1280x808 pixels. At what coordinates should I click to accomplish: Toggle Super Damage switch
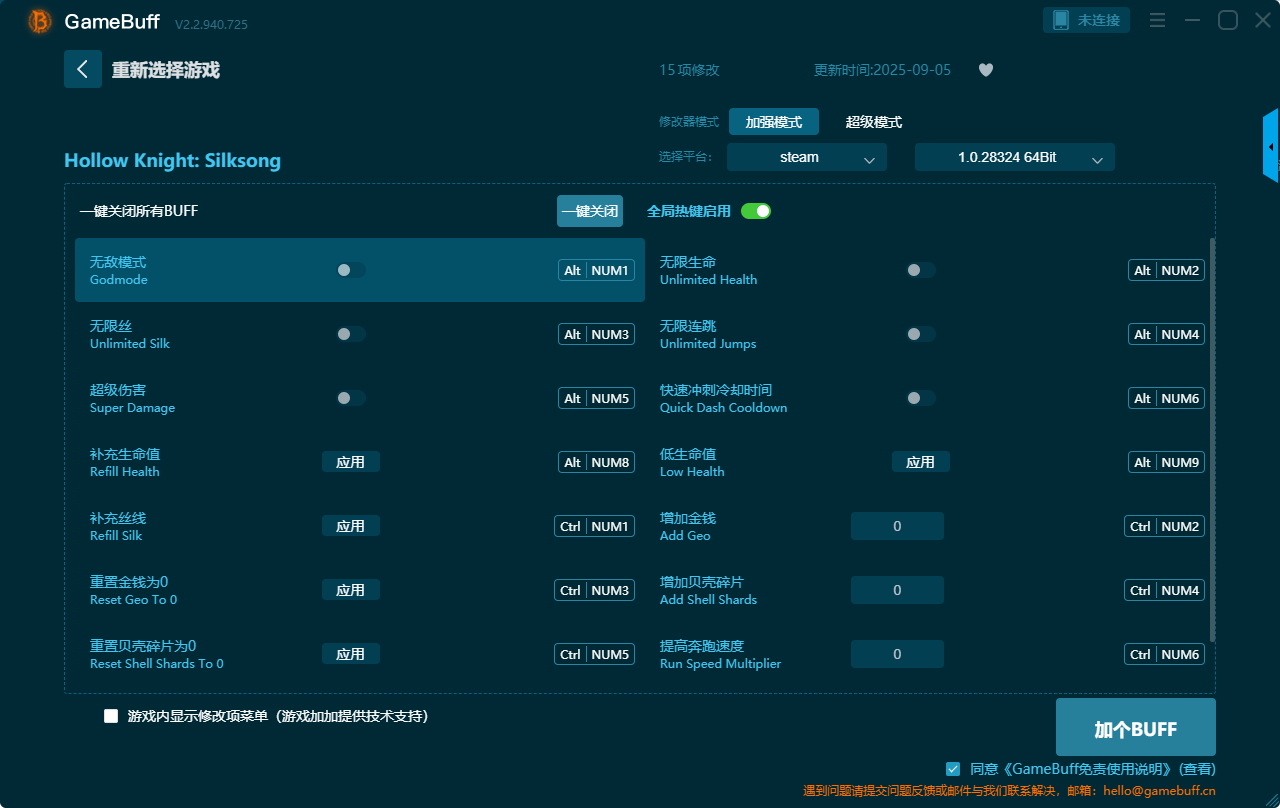[x=350, y=398]
